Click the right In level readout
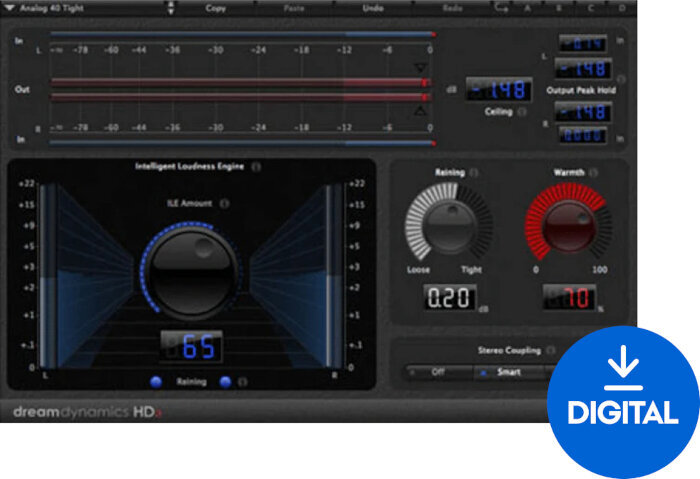This screenshot has width=700, height=479. [583, 135]
